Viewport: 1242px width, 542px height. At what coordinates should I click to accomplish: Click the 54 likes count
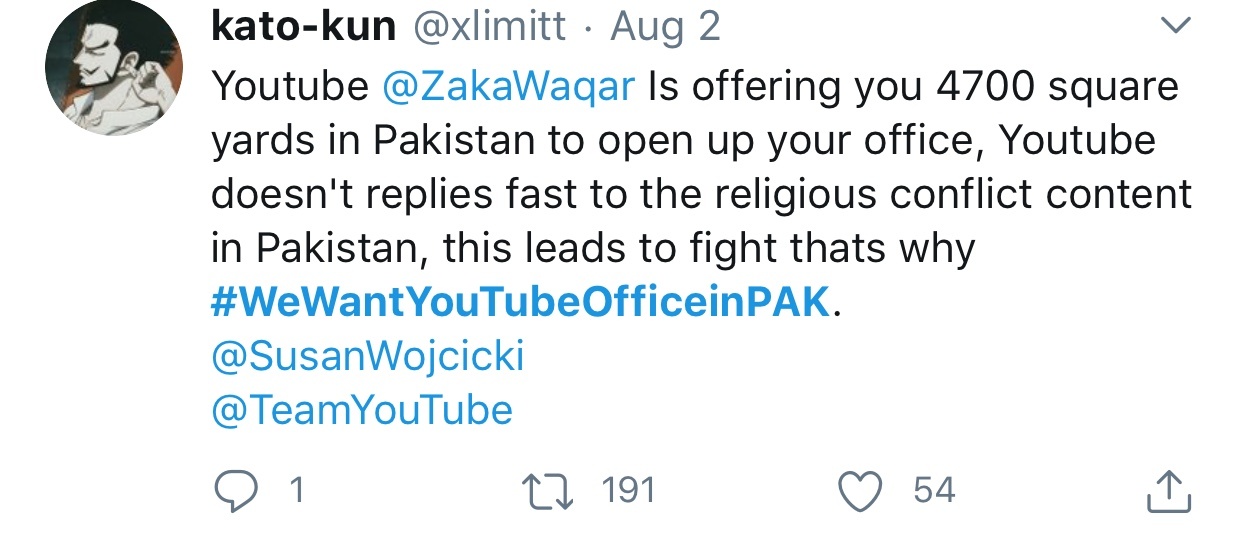pyautogui.click(x=935, y=490)
